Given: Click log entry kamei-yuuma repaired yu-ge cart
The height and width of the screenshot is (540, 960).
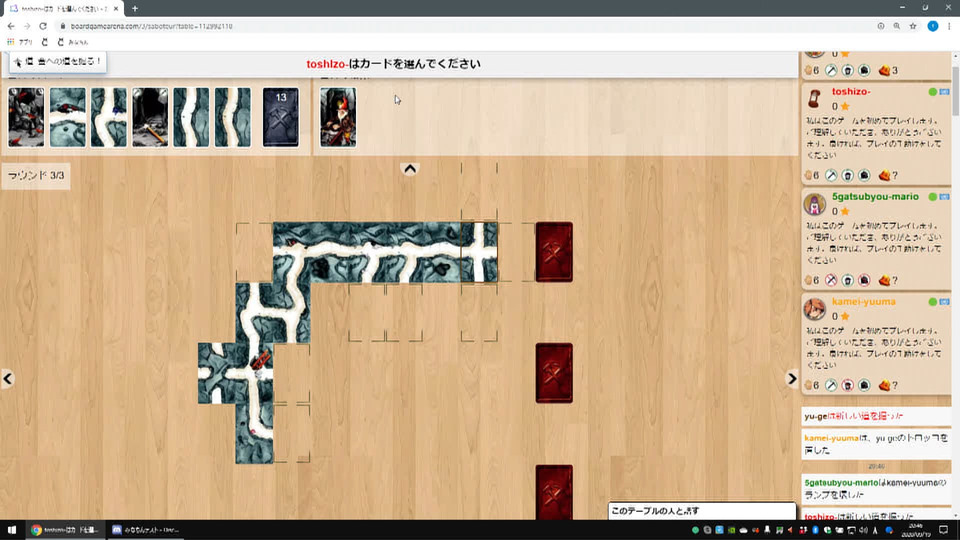Looking at the screenshot, I should [x=876, y=444].
